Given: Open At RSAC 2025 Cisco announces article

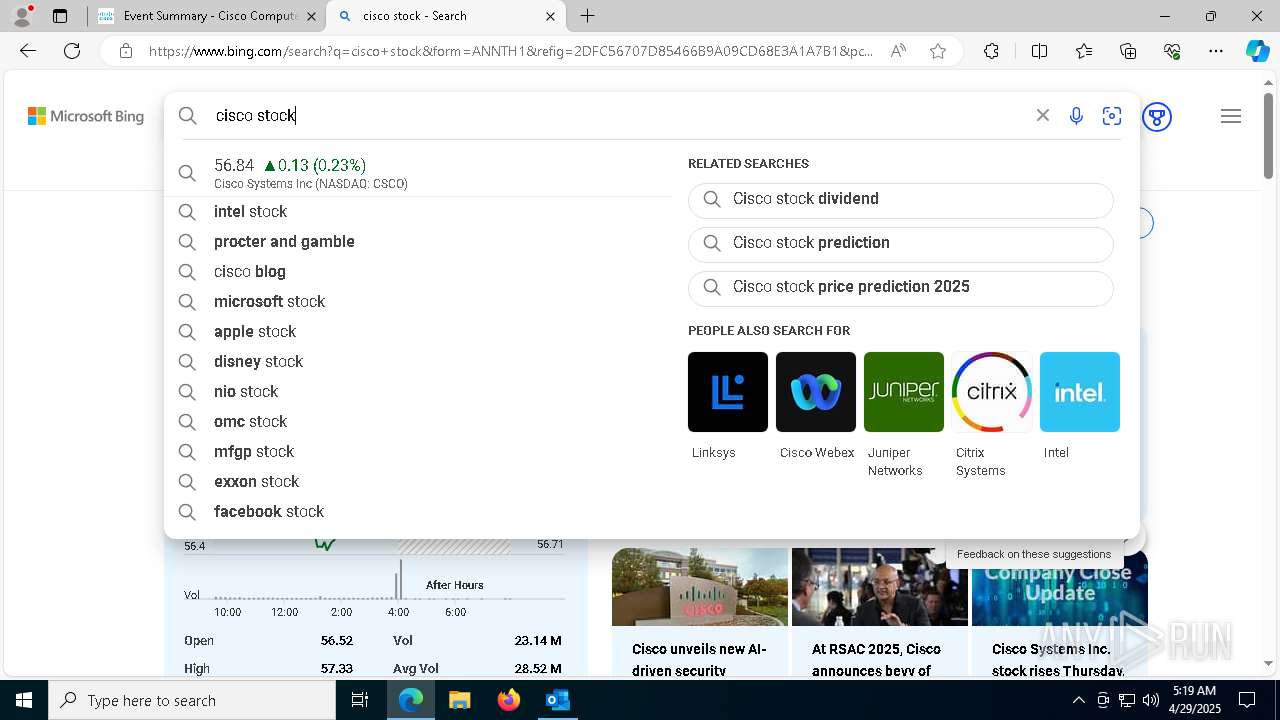Looking at the screenshot, I should tap(880, 613).
